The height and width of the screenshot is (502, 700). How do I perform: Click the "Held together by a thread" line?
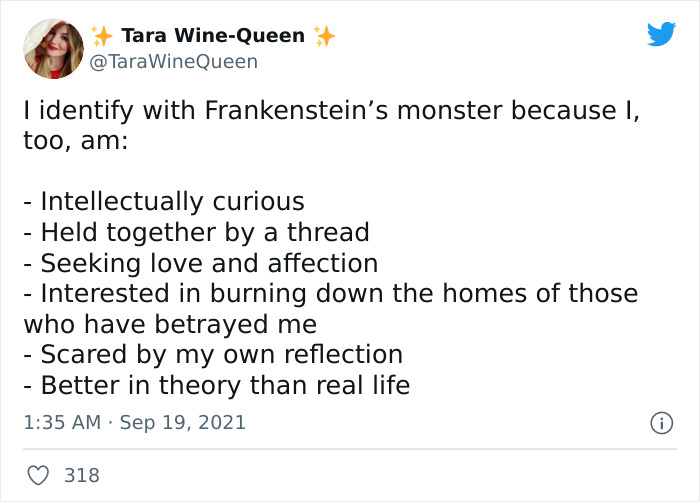(197, 232)
